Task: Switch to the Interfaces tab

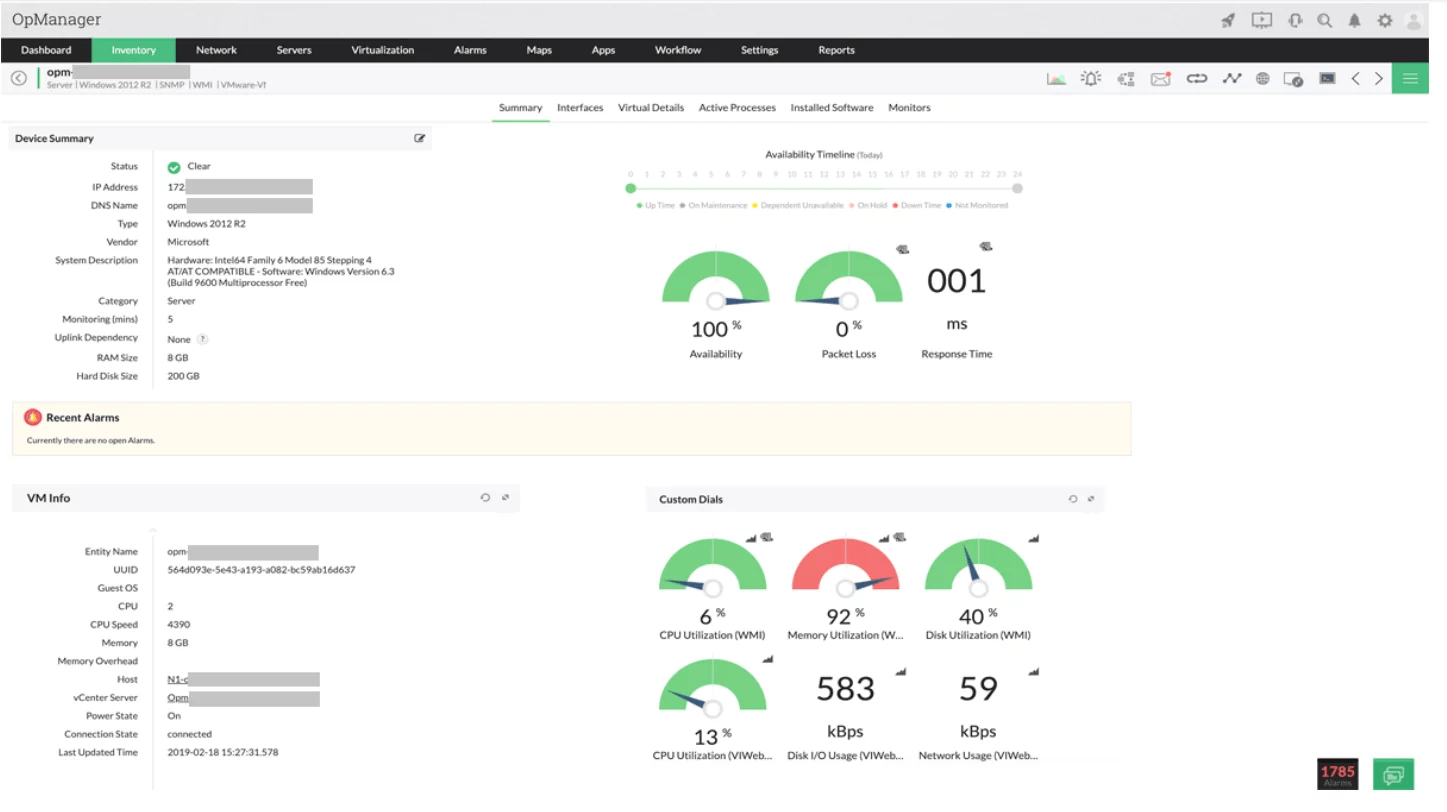Action: 580,108
